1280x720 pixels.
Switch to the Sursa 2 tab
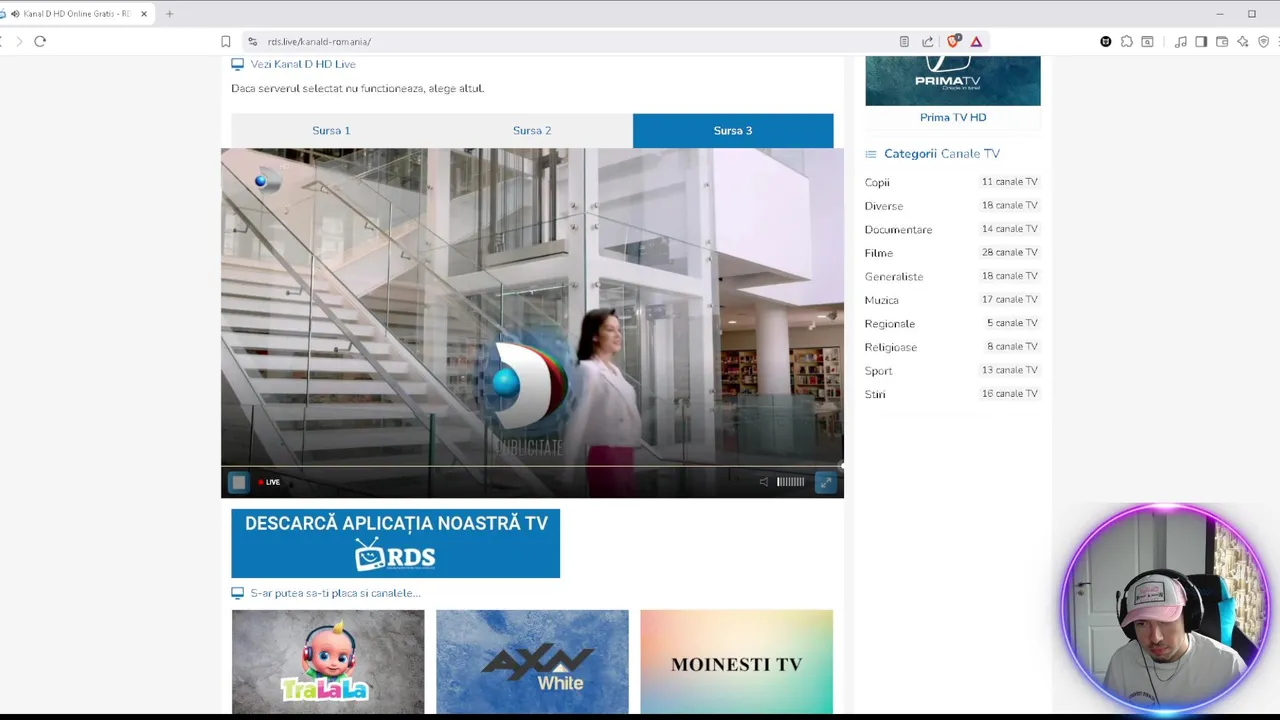(x=532, y=130)
